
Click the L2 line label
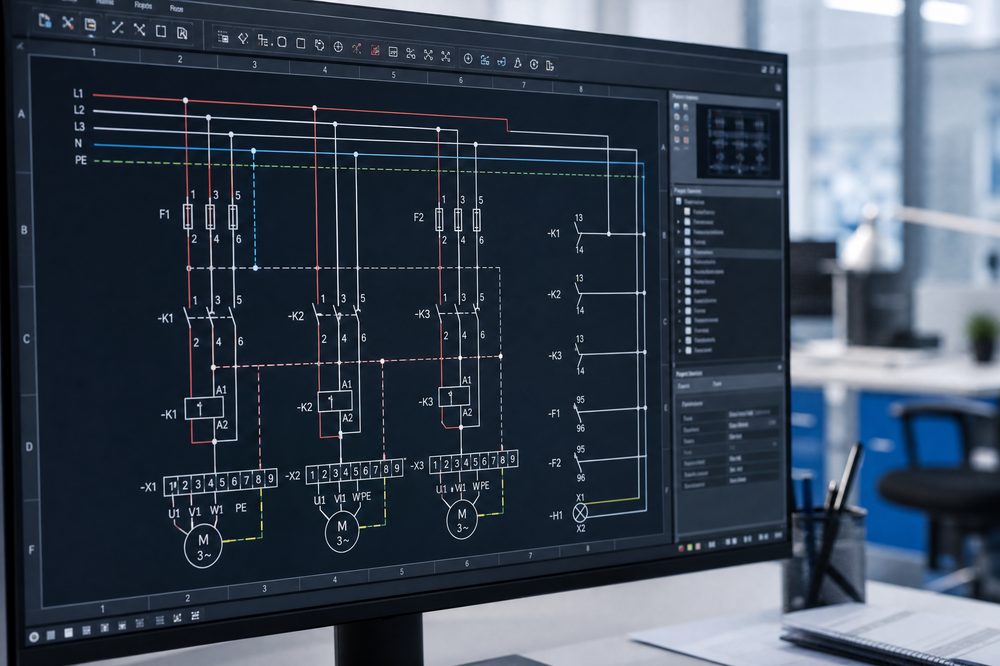coord(78,110)
